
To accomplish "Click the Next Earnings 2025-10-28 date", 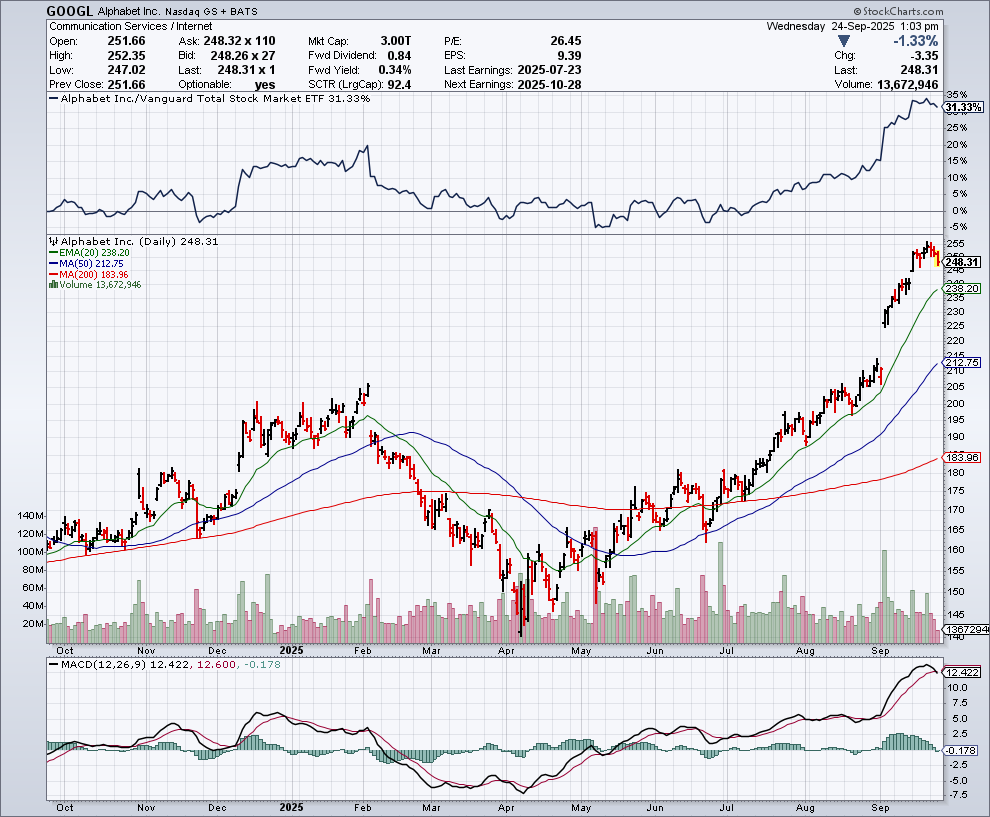I will [x=546, y=85].
